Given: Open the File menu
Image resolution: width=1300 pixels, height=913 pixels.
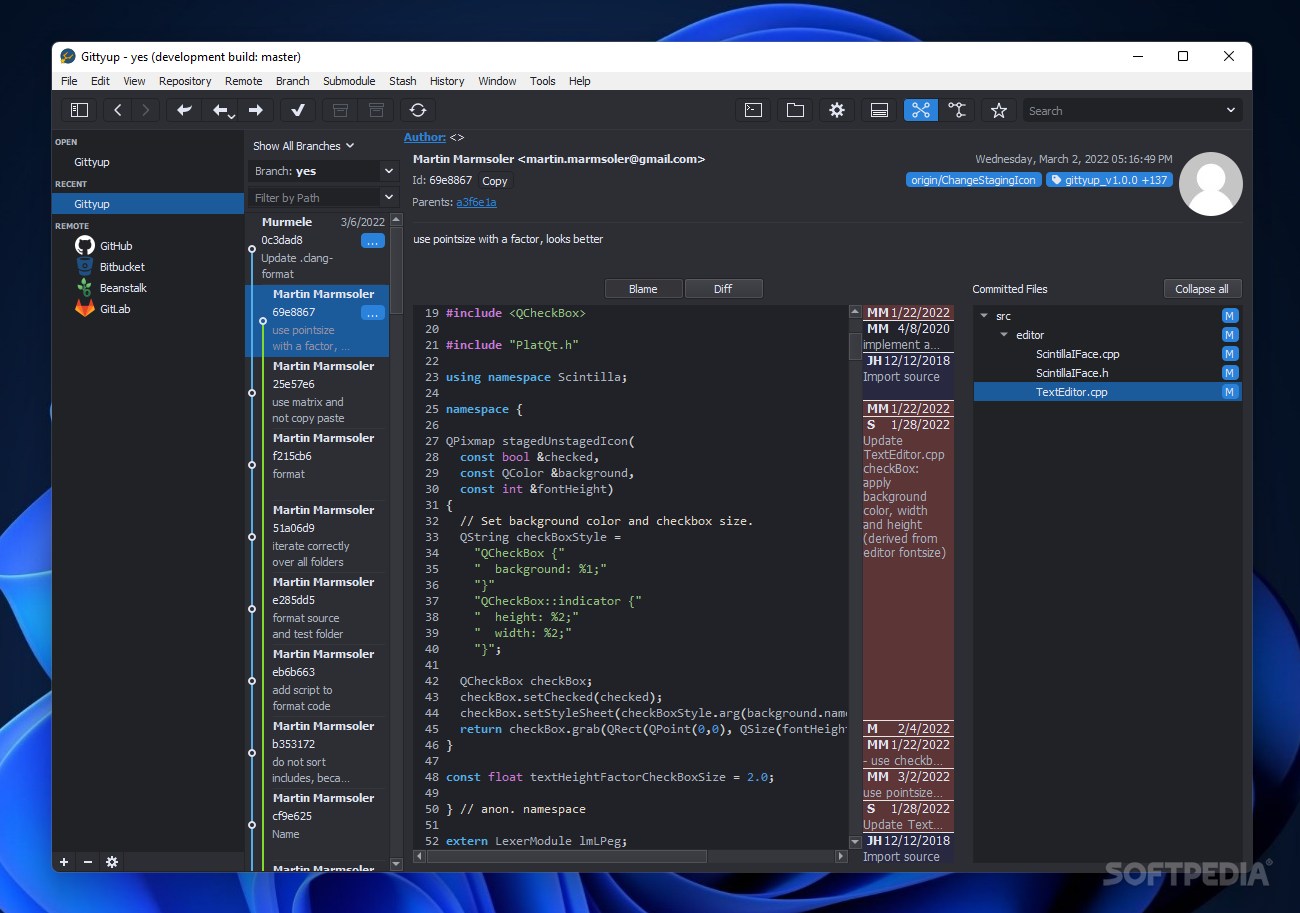Looking at the screenshot, I should [x=69, y=81].
